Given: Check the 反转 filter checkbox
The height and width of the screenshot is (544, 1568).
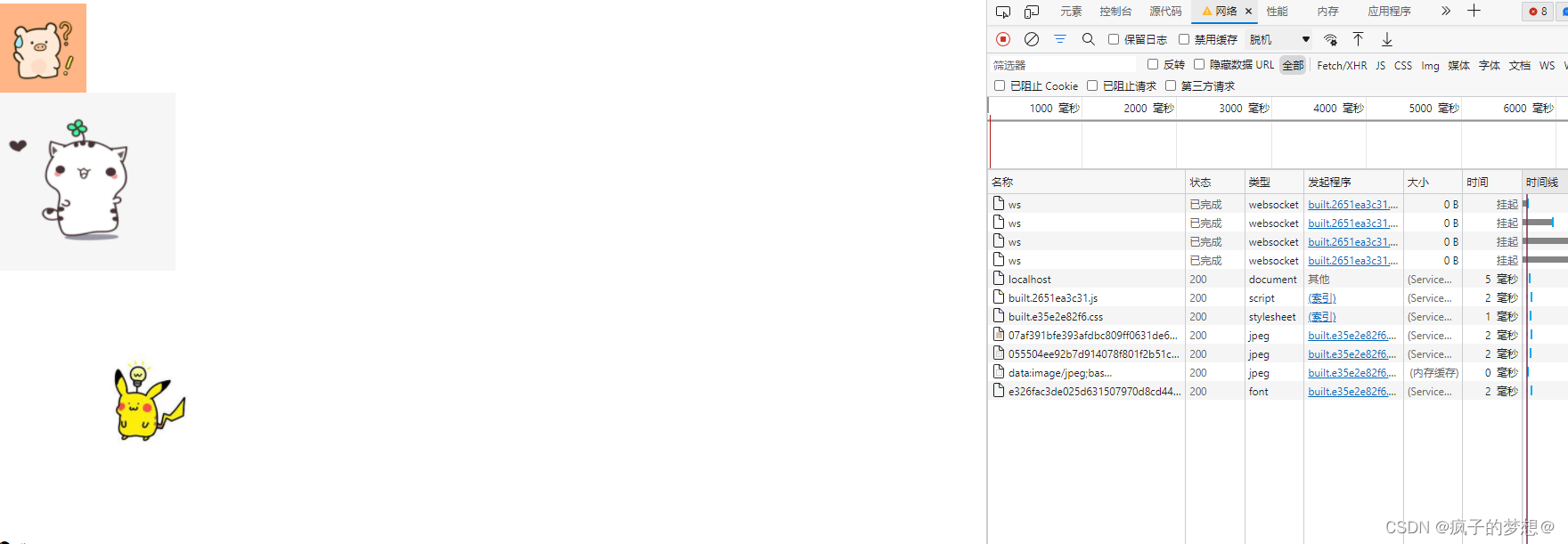Looking at the screenshot, I should tap(1153, 64).
